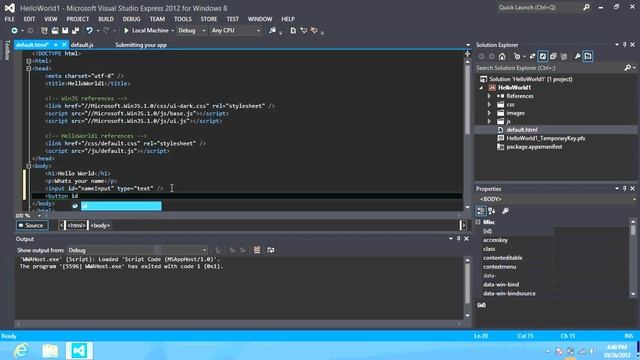640x360 pixels.
Task: Select the <html> breadcrumb tag
Action: (76, 225)
